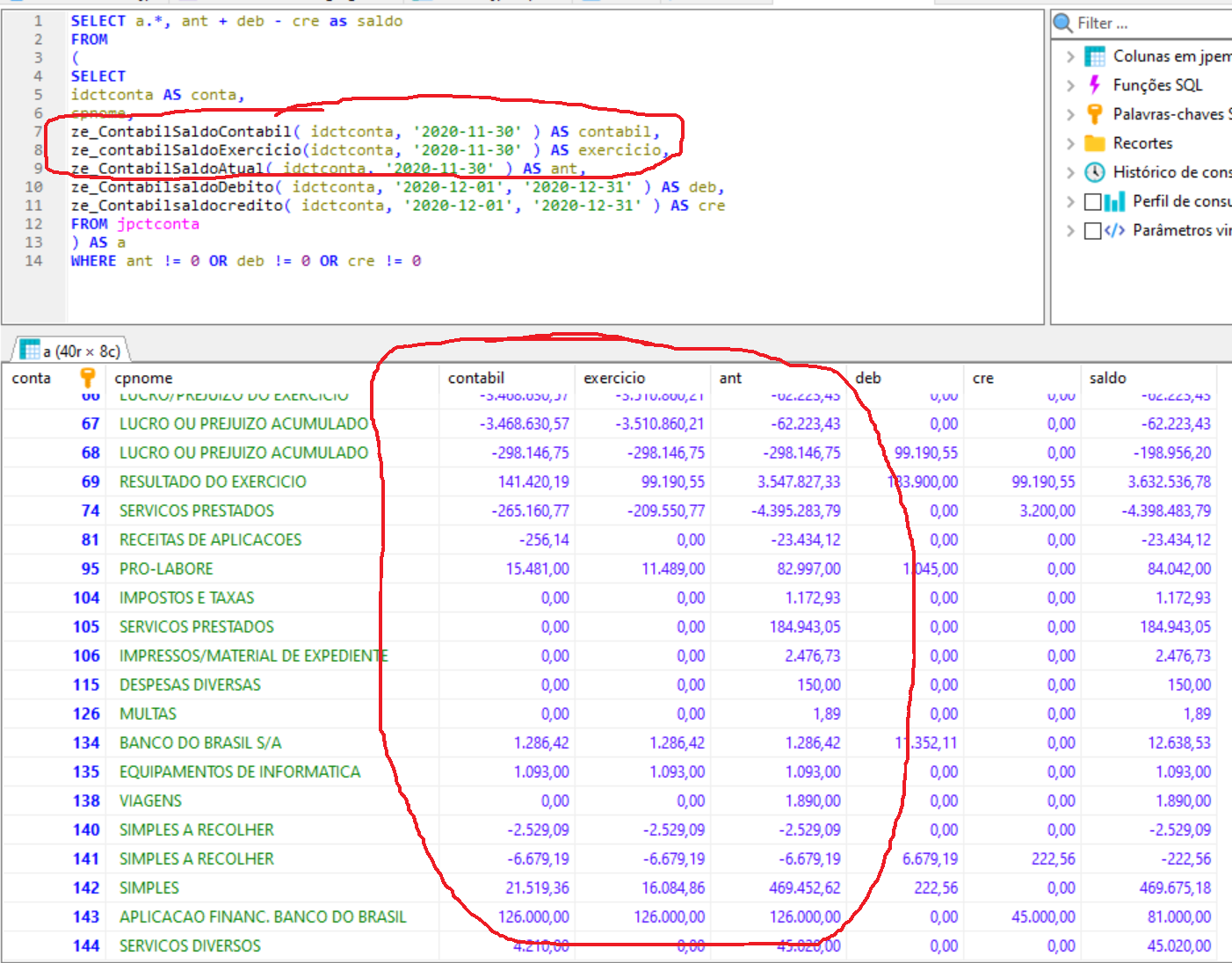The image size is (1232, 963).
Task: Expand the Colunas em jpem node
Action: 1070,56
